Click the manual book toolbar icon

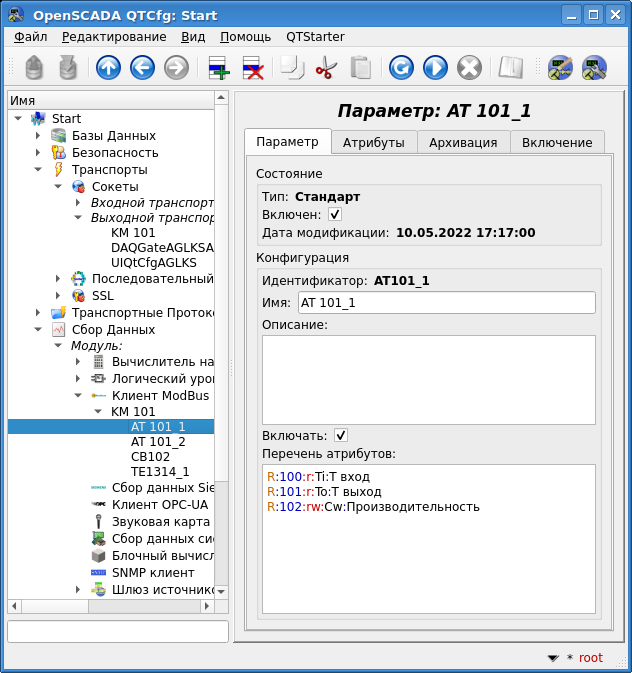tap(511, 67)
